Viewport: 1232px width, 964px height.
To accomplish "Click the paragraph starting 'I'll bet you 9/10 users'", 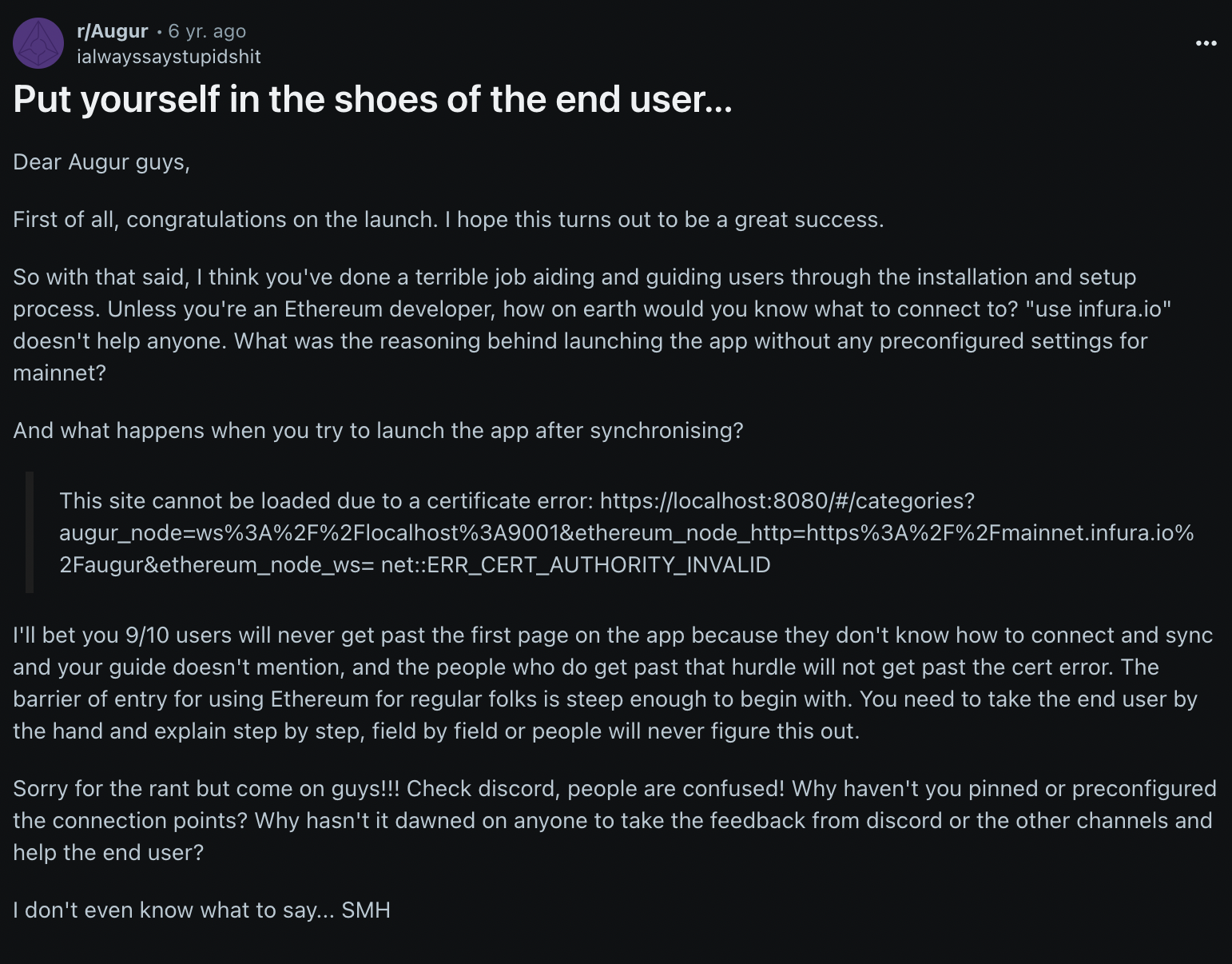I will tap(613, 683).
